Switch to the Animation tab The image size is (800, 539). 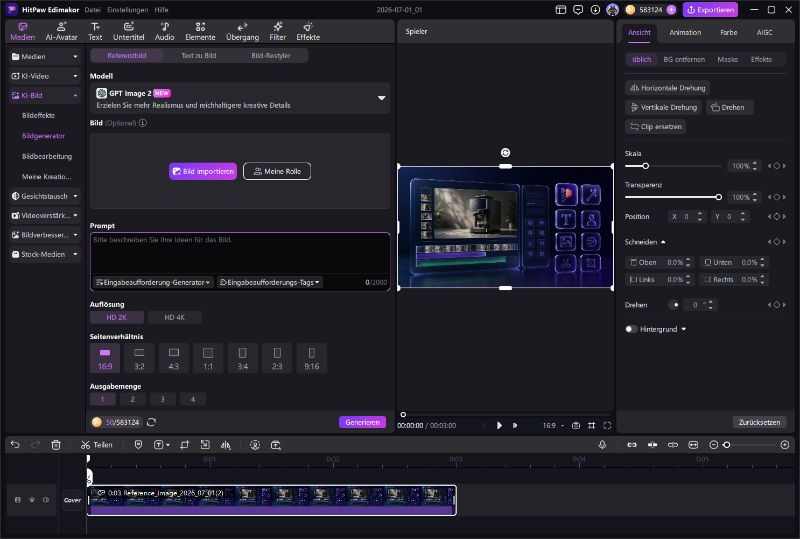(x=685, y=32)
